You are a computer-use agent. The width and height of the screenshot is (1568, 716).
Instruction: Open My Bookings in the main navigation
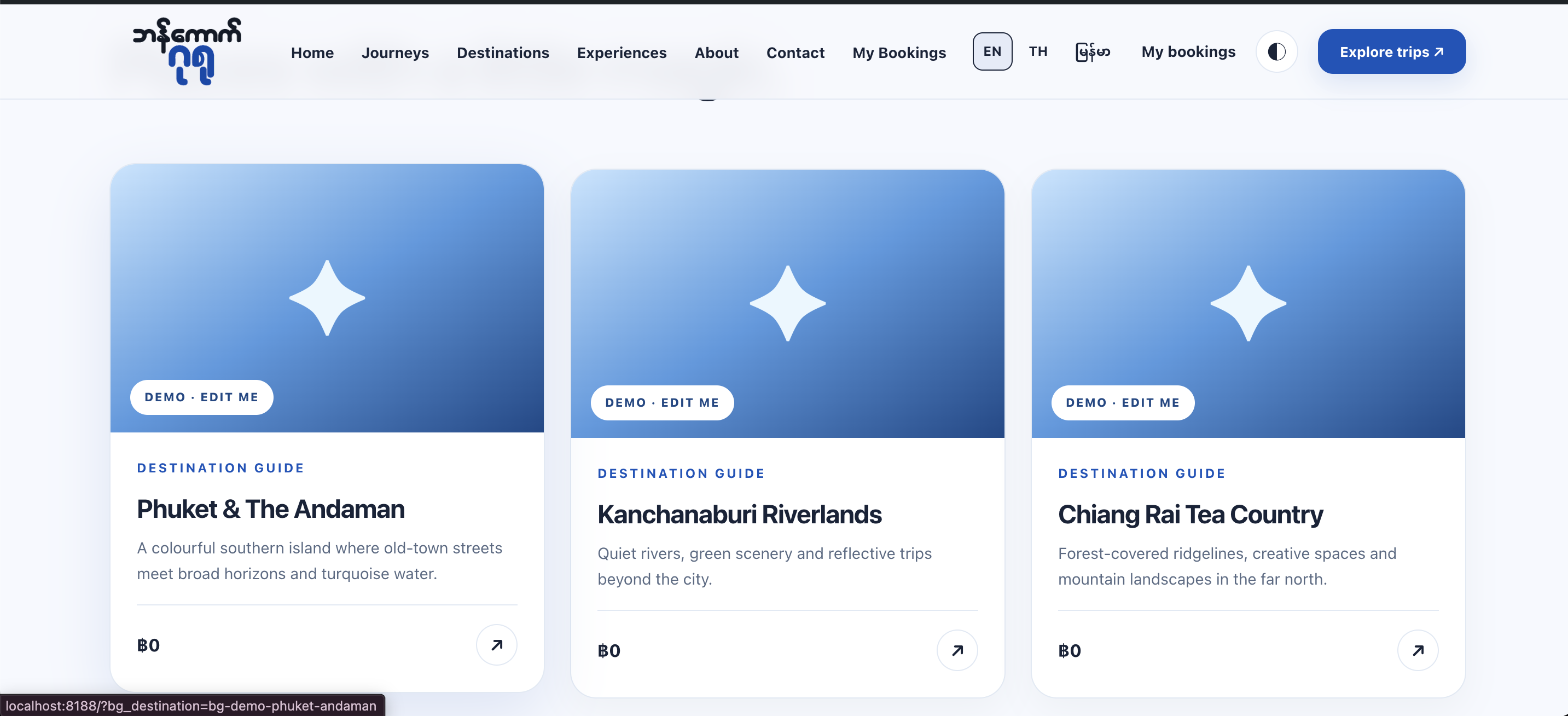tap(899, 53)
